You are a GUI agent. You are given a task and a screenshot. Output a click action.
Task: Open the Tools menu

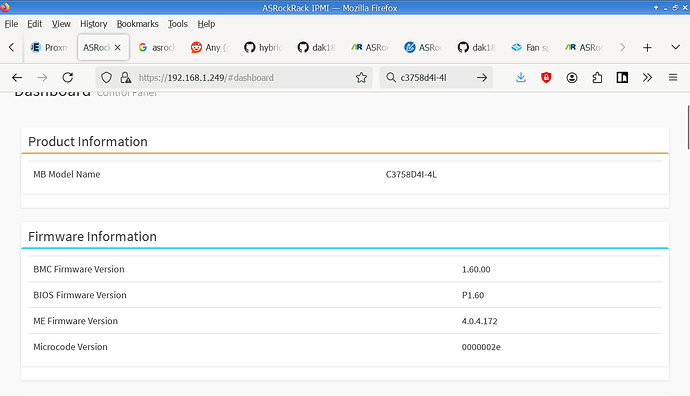point(177,24)
